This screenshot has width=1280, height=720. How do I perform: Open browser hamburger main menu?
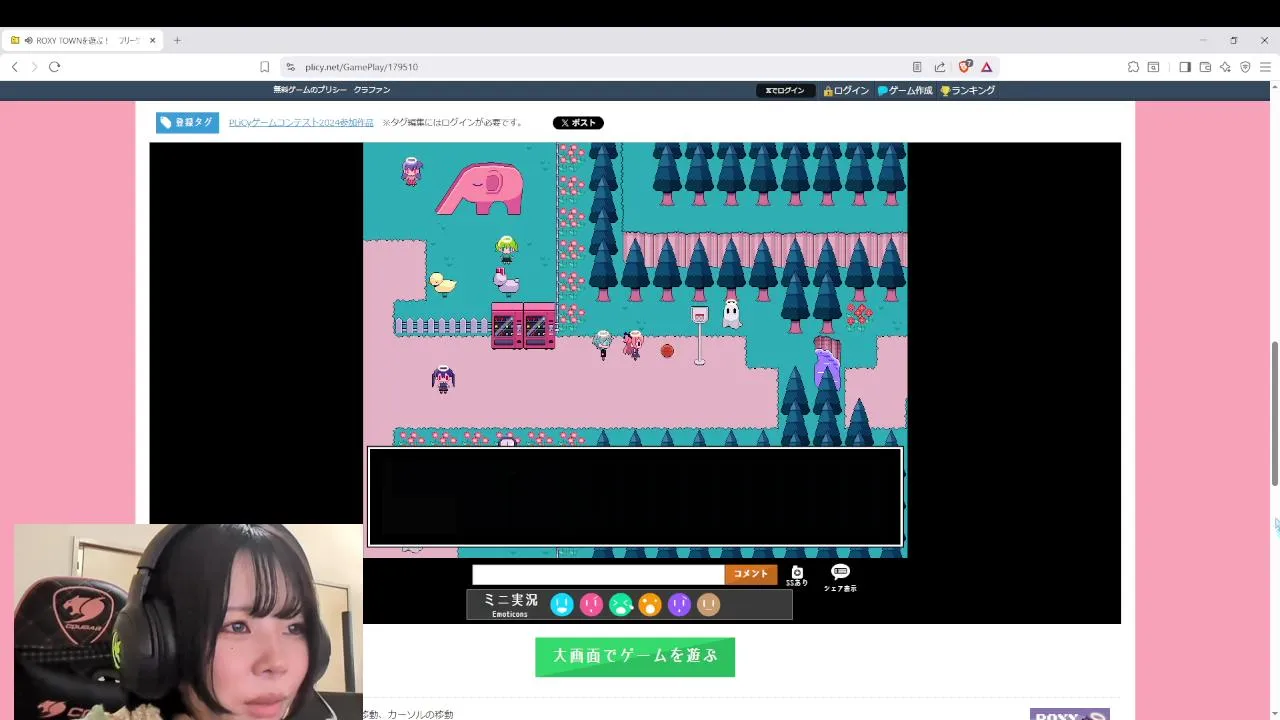click(x=1265, y=67)
